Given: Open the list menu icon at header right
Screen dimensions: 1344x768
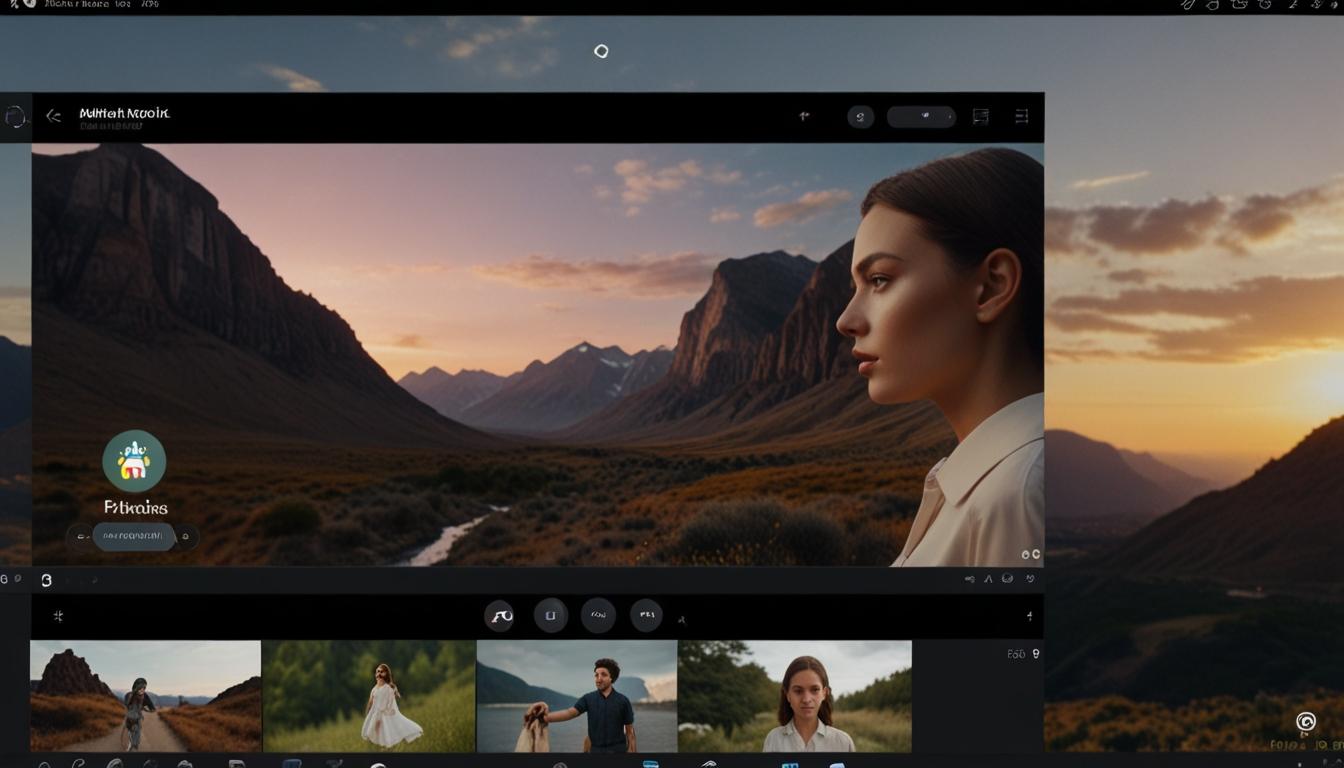Looking at the screenshot, I should [1021, 117].
